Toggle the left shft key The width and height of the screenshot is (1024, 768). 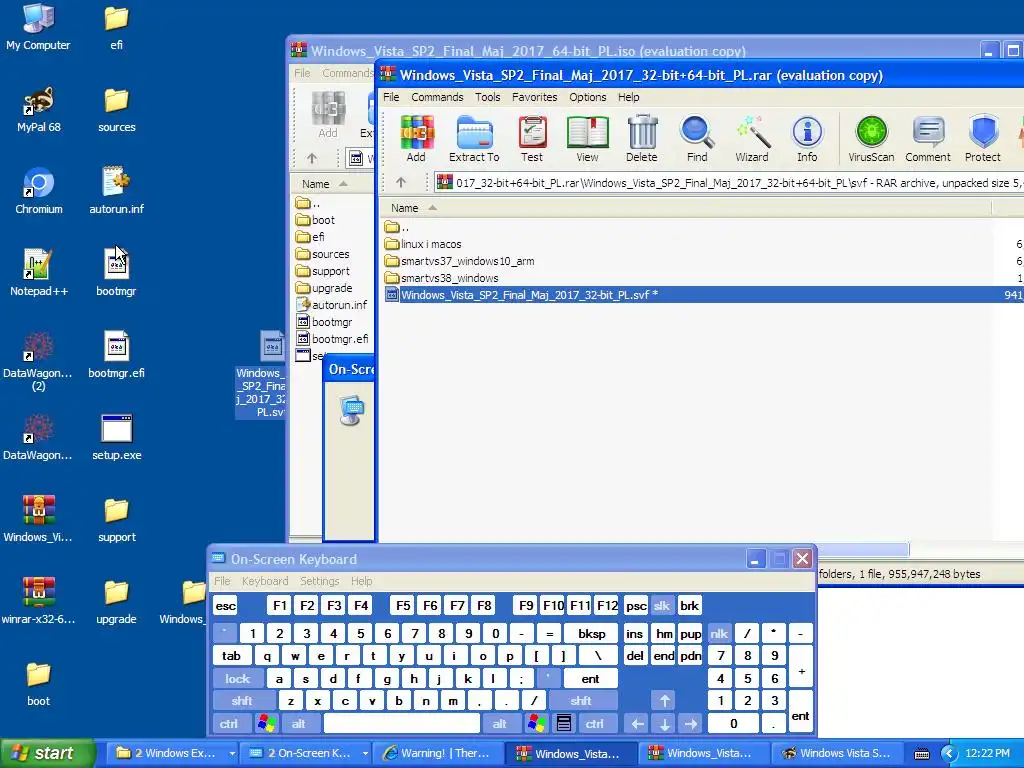tap(242, 701)
